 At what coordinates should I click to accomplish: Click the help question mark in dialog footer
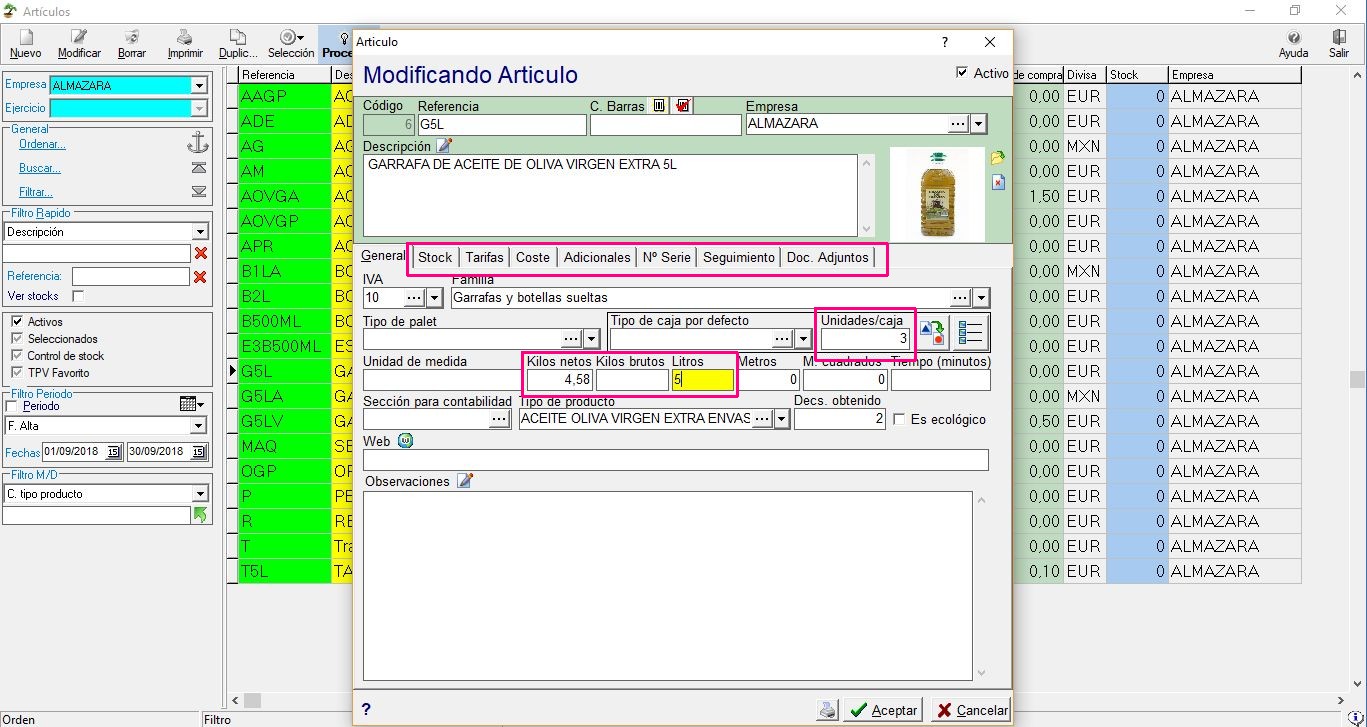coord(366,709)
